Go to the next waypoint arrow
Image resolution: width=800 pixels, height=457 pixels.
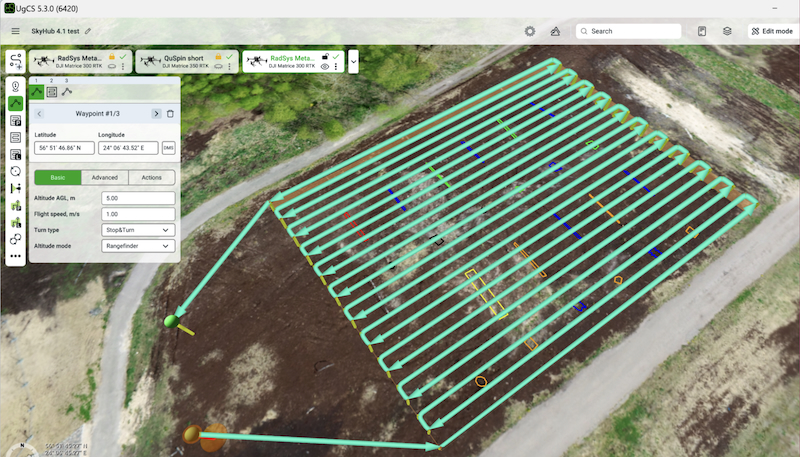(x=156, y=114)
